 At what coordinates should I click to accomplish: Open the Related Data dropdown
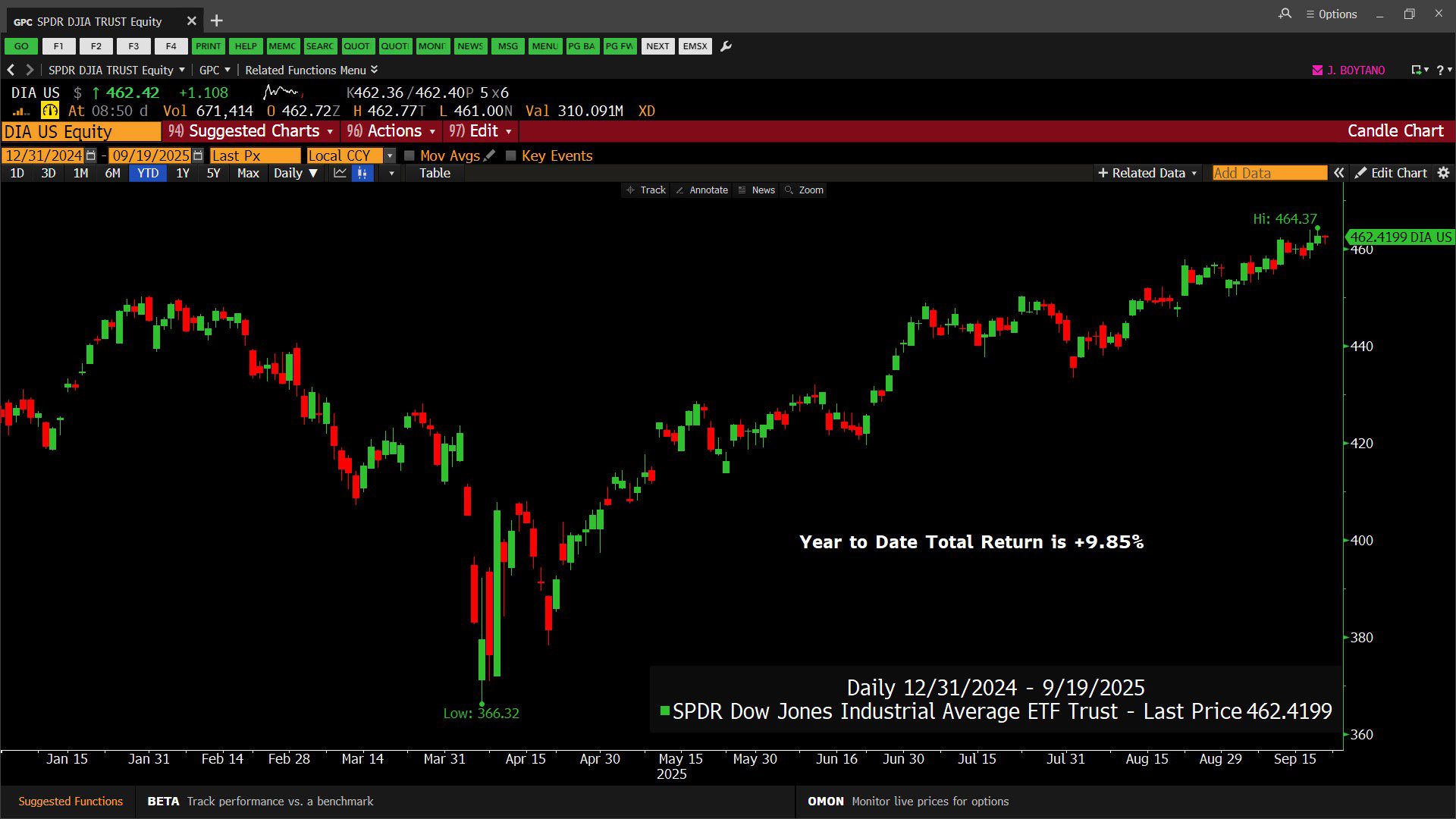coord(1147,173)
